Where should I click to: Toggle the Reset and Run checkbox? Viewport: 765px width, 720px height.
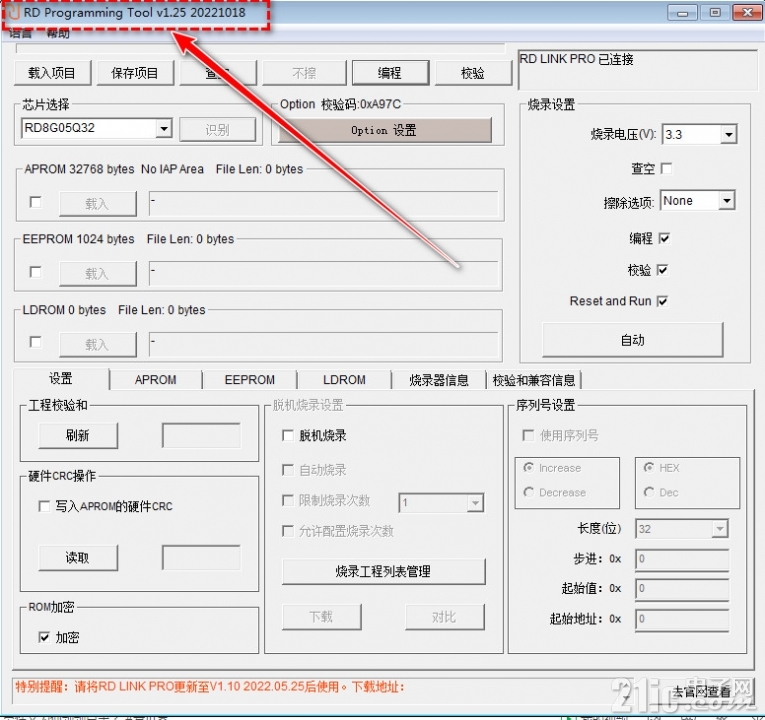663,301
